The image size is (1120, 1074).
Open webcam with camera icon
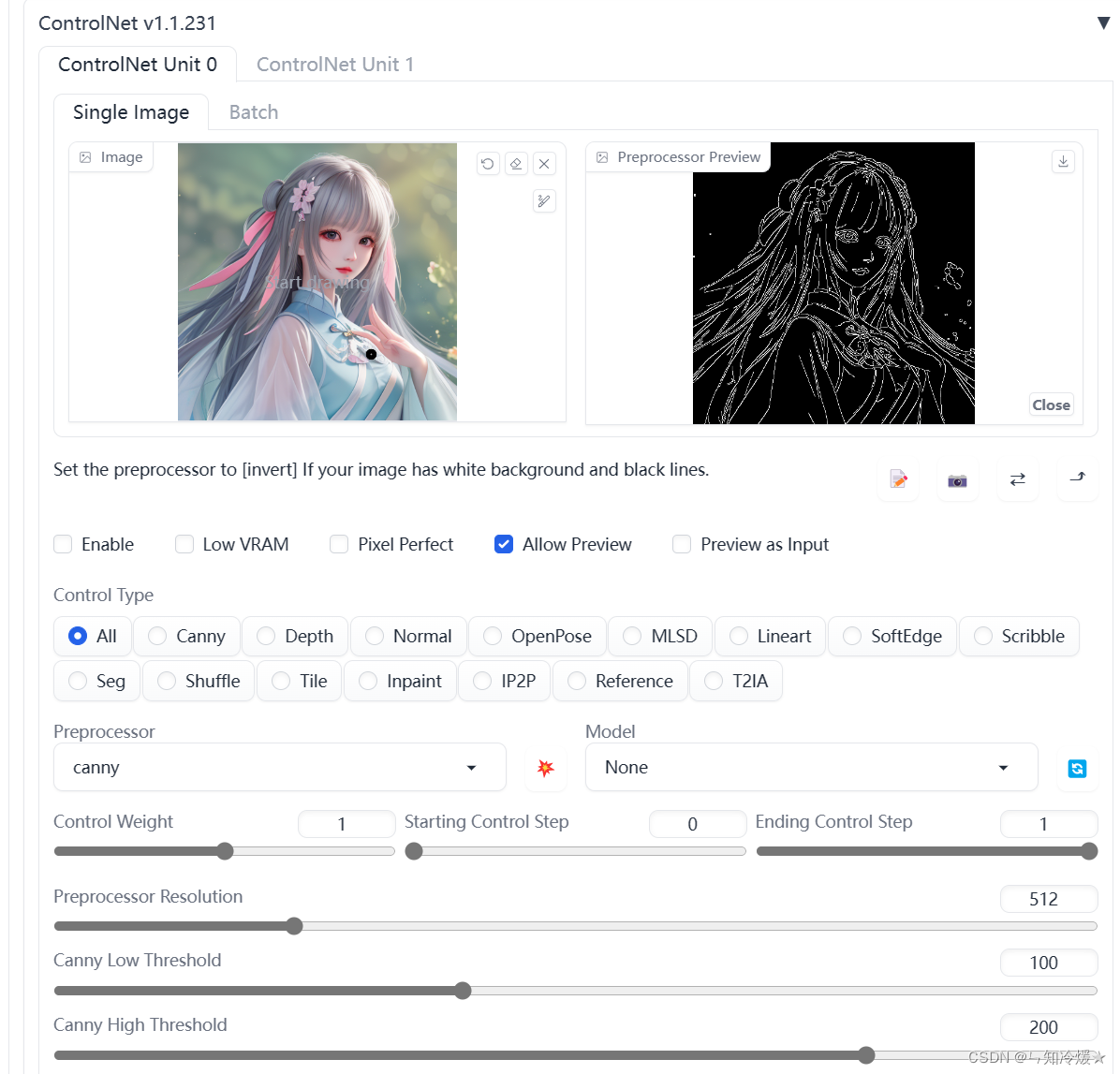click(x=957, y=480)
